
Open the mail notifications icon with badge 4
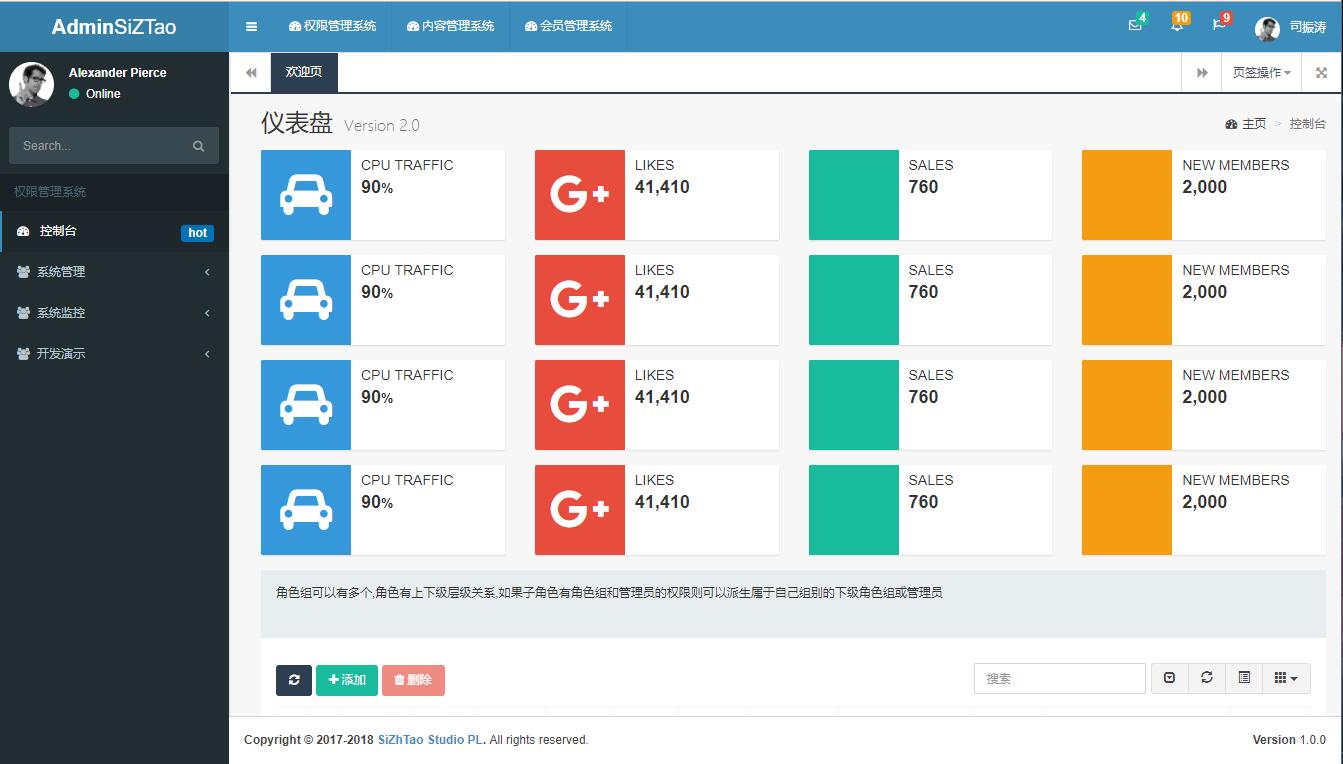coord(1136,25)
